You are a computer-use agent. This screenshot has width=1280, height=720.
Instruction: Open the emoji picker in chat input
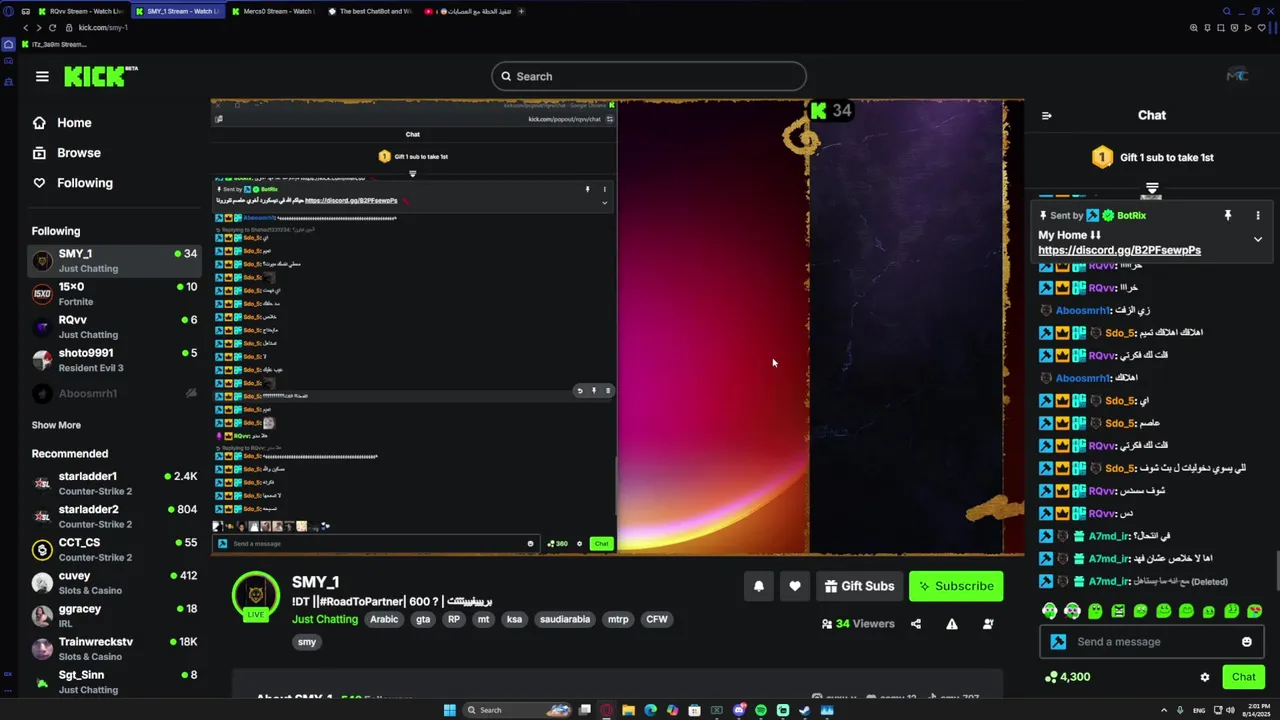pos(1246,642)
